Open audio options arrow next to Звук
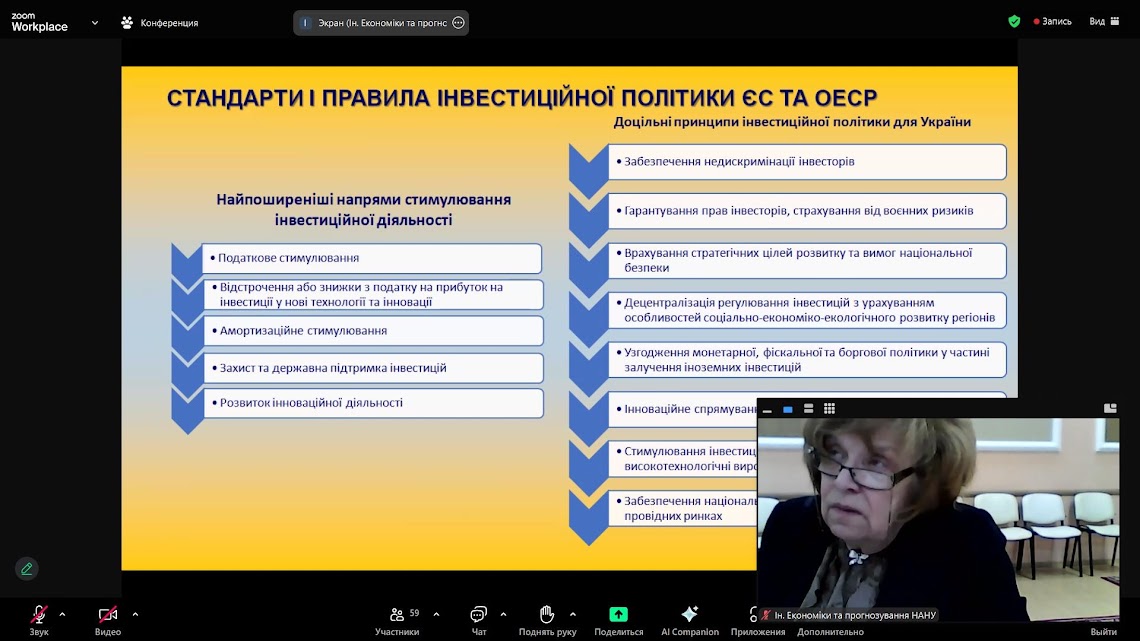Viewport: 1140px width, 641px height. [x=63, y=615]
